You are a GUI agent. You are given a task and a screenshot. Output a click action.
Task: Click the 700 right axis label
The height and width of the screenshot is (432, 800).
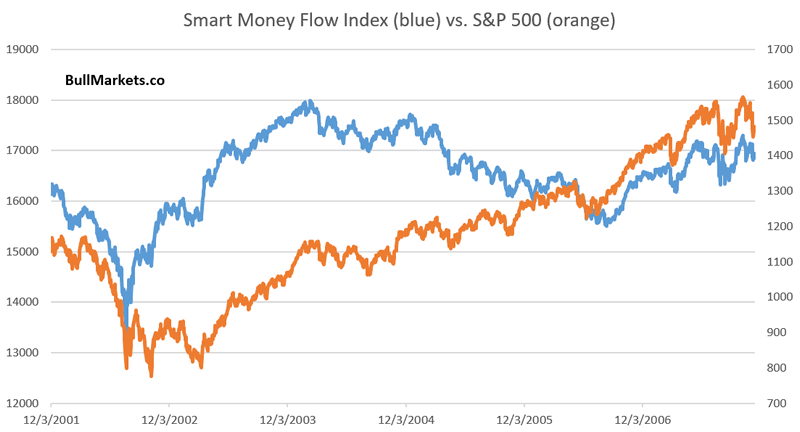(x=780, y=403)
